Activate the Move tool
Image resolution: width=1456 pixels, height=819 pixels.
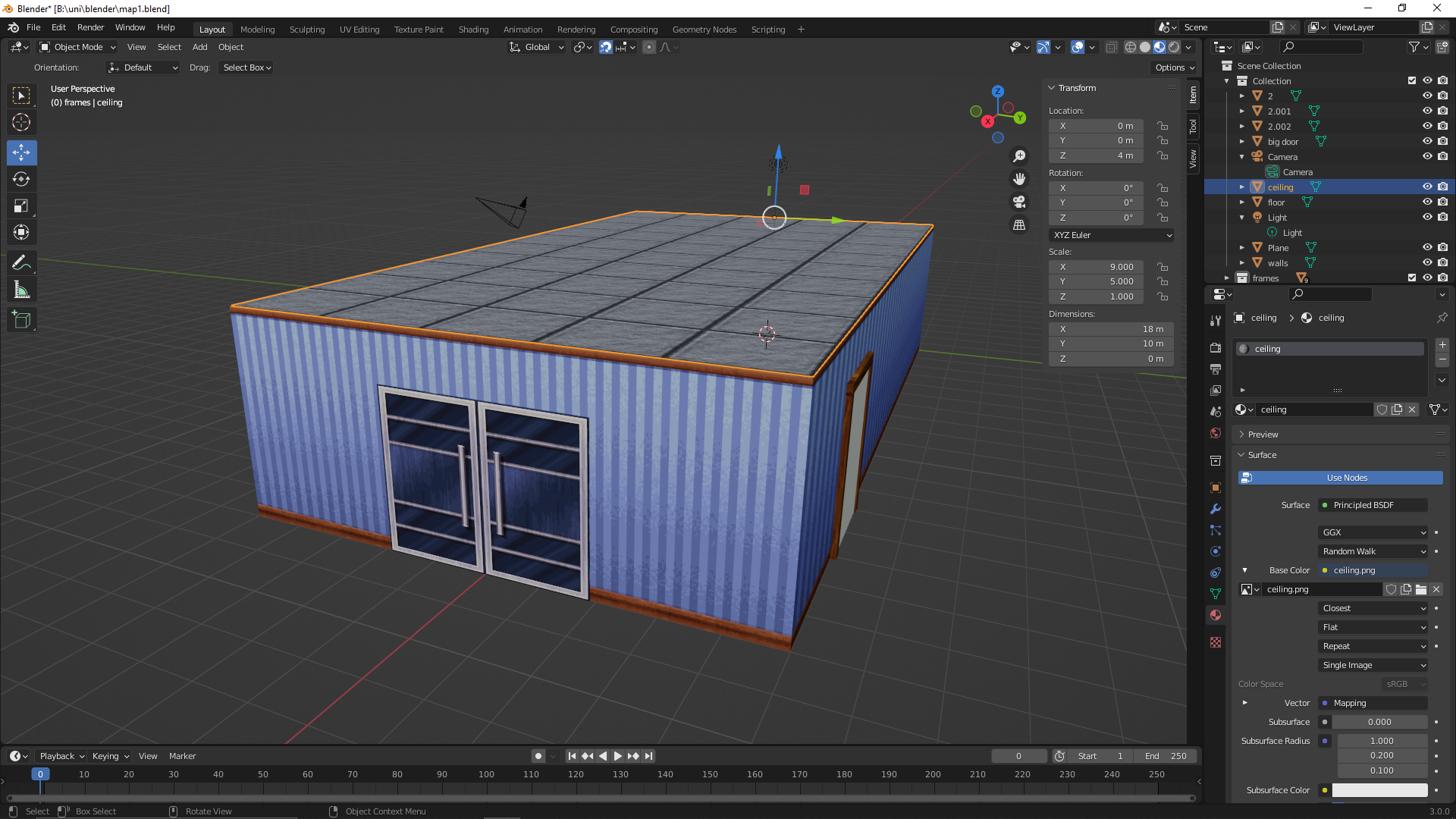click(21, 152)
